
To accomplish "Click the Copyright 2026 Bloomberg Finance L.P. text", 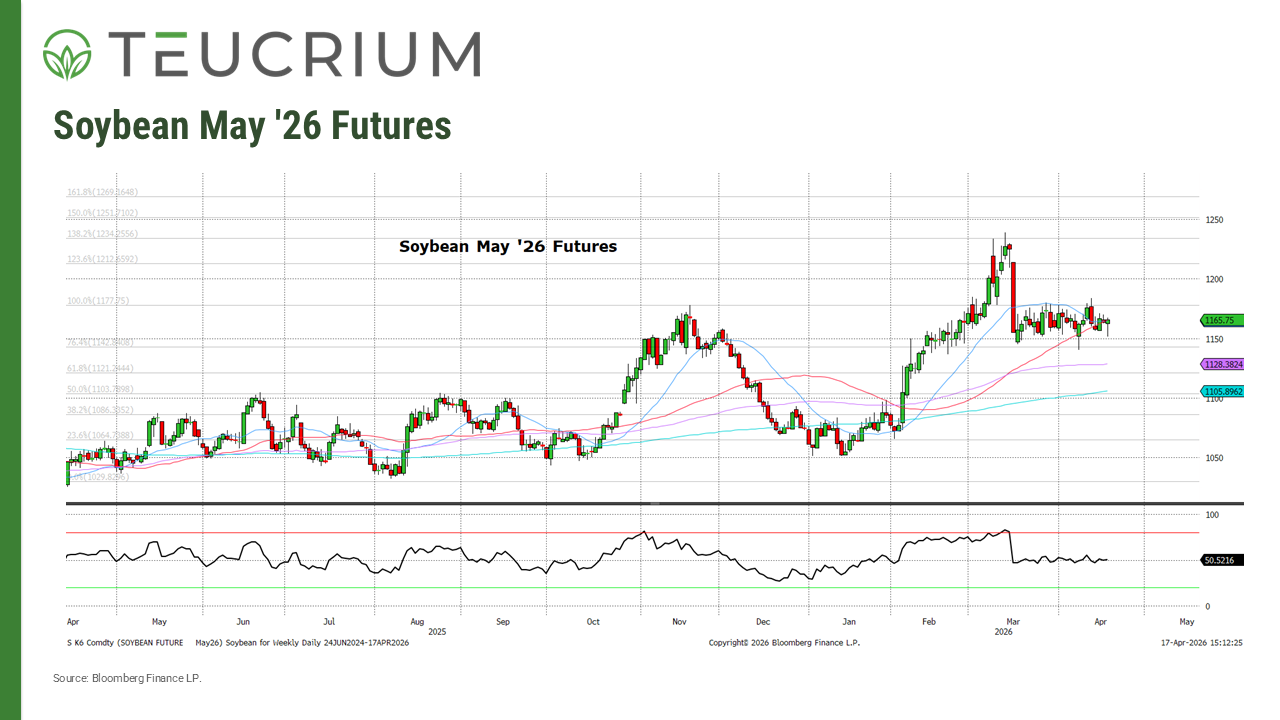I will click(785, 643).
